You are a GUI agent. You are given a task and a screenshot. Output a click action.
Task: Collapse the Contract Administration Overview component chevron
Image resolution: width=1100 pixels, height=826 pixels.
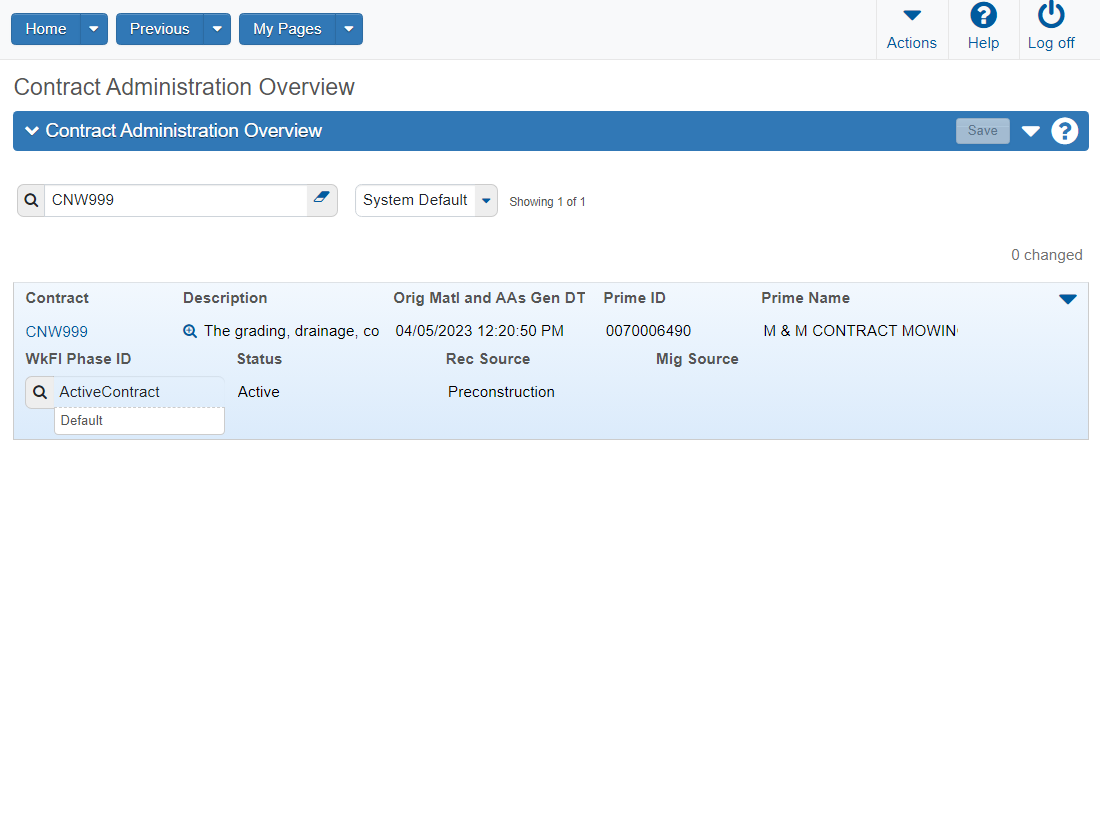click(x=32, y=131)
